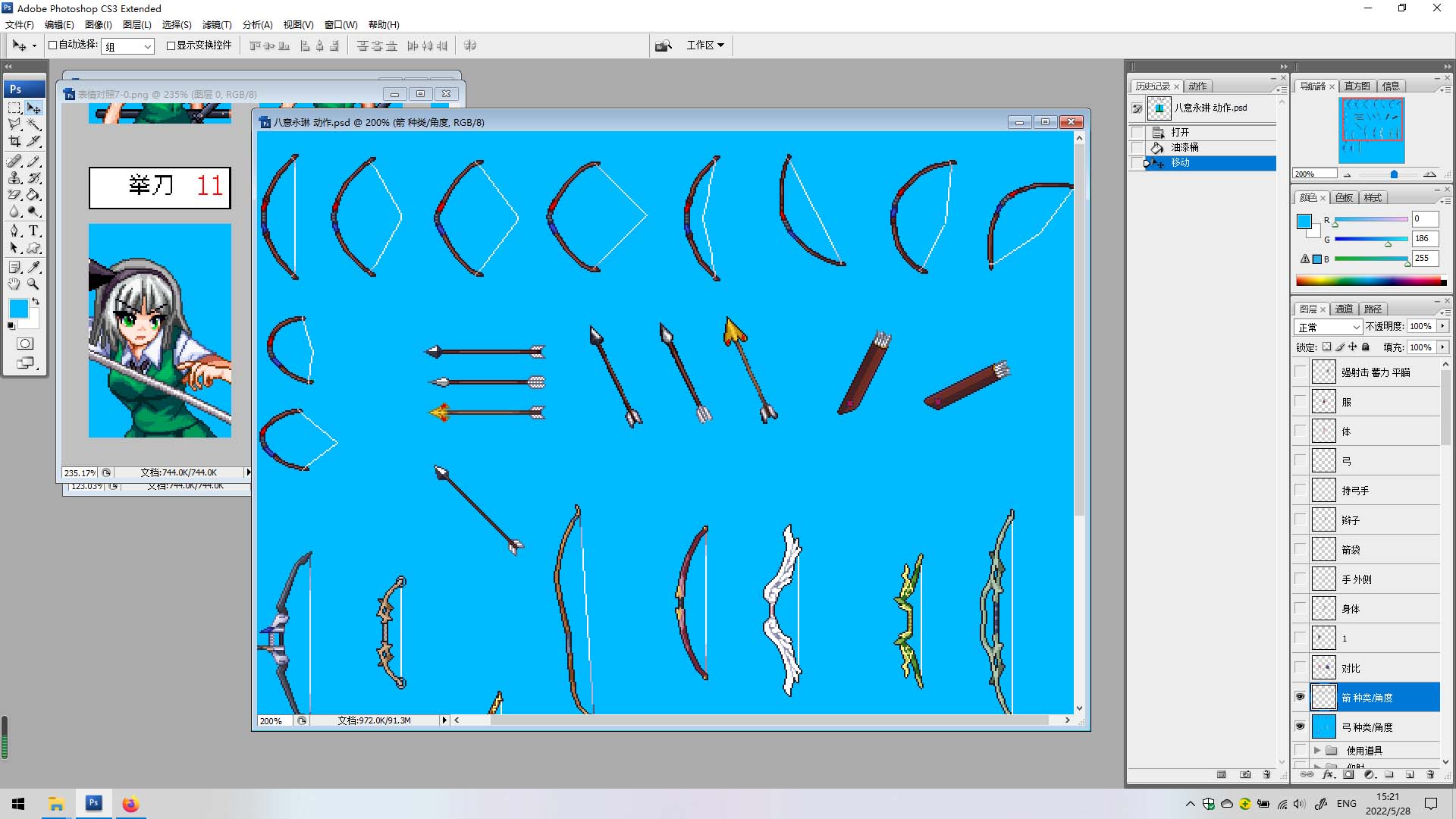Enable the 自动选择 checkbox
The height and width of the screenshot is (819, 1456).
(x=53, y=45)
